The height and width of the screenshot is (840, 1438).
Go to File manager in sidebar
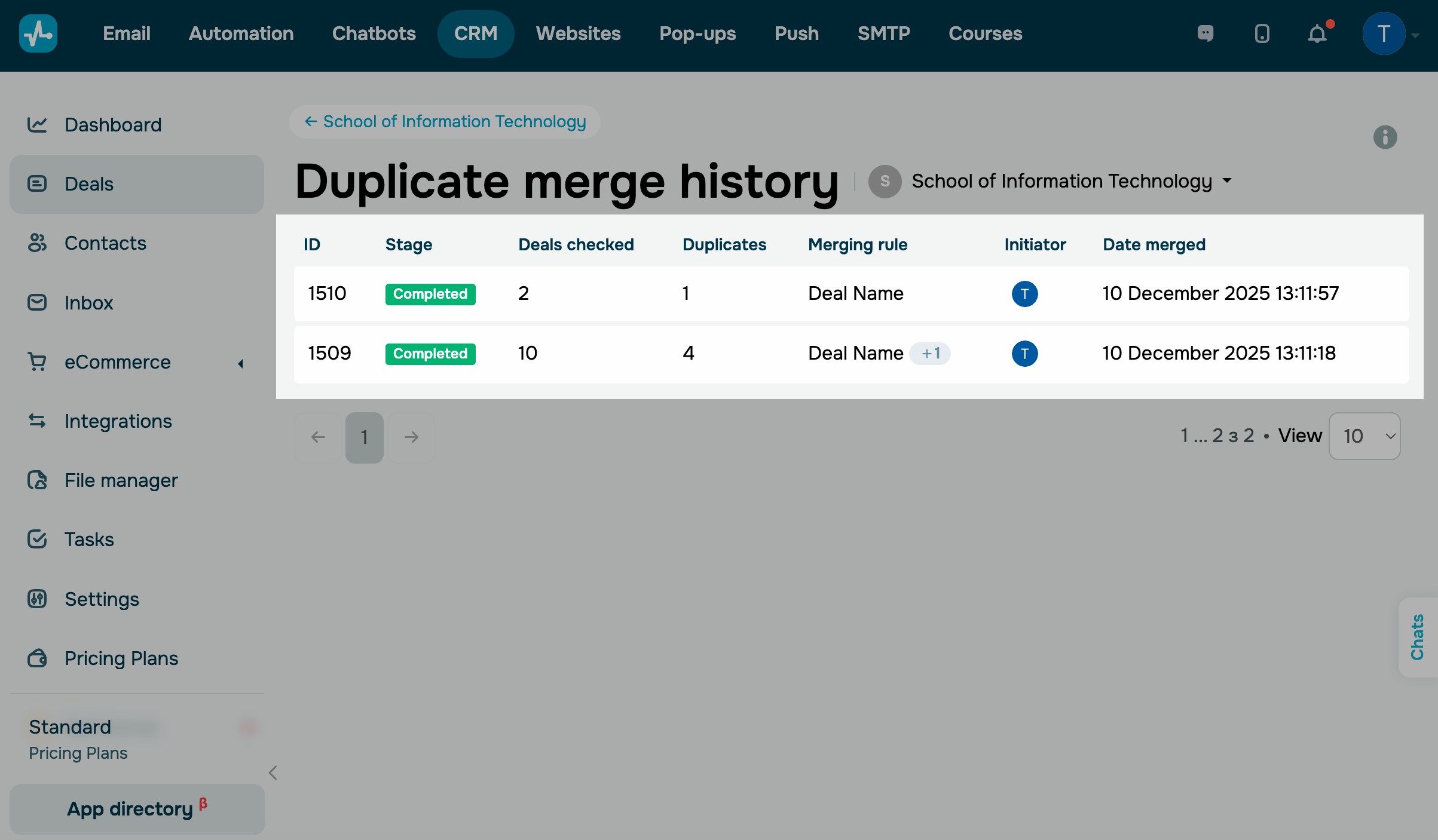pos(121,480)
